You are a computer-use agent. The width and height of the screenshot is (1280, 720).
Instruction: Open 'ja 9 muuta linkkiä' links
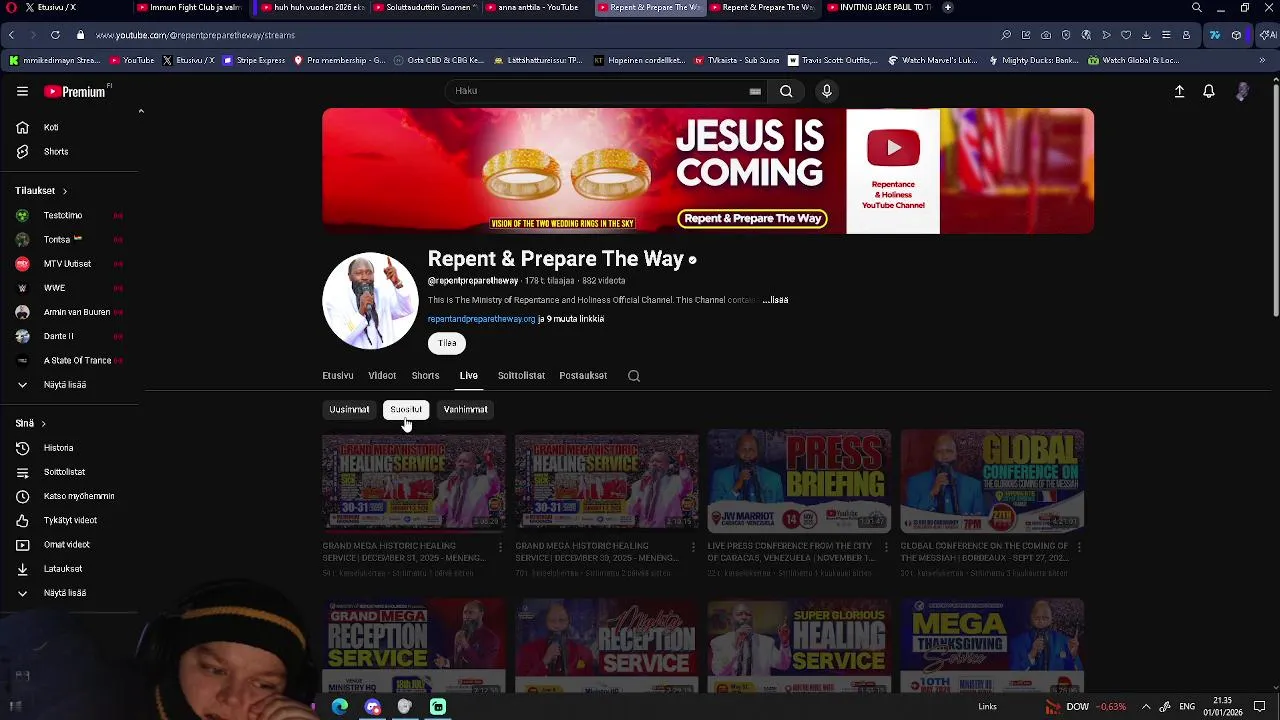point(571,319)
